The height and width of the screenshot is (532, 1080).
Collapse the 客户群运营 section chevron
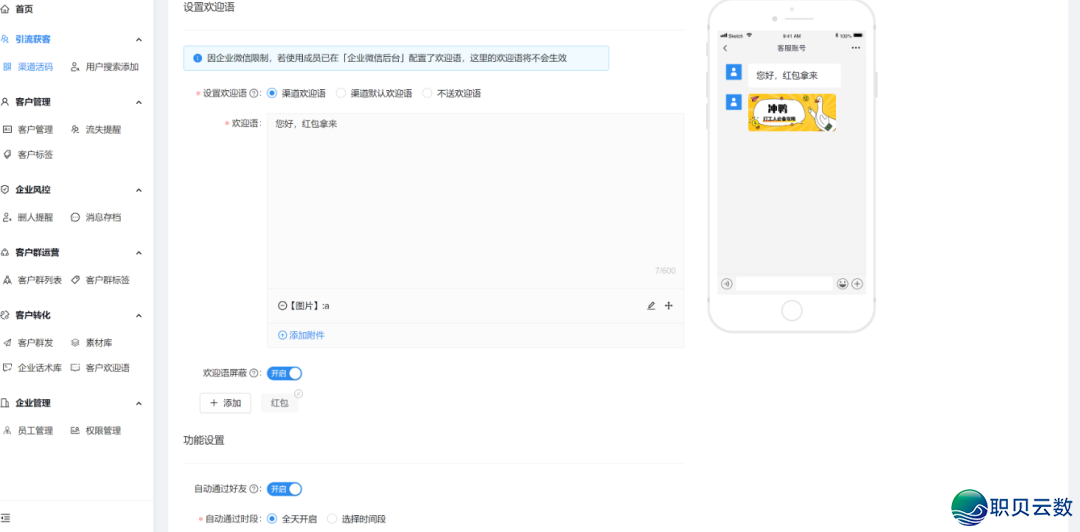138,252
